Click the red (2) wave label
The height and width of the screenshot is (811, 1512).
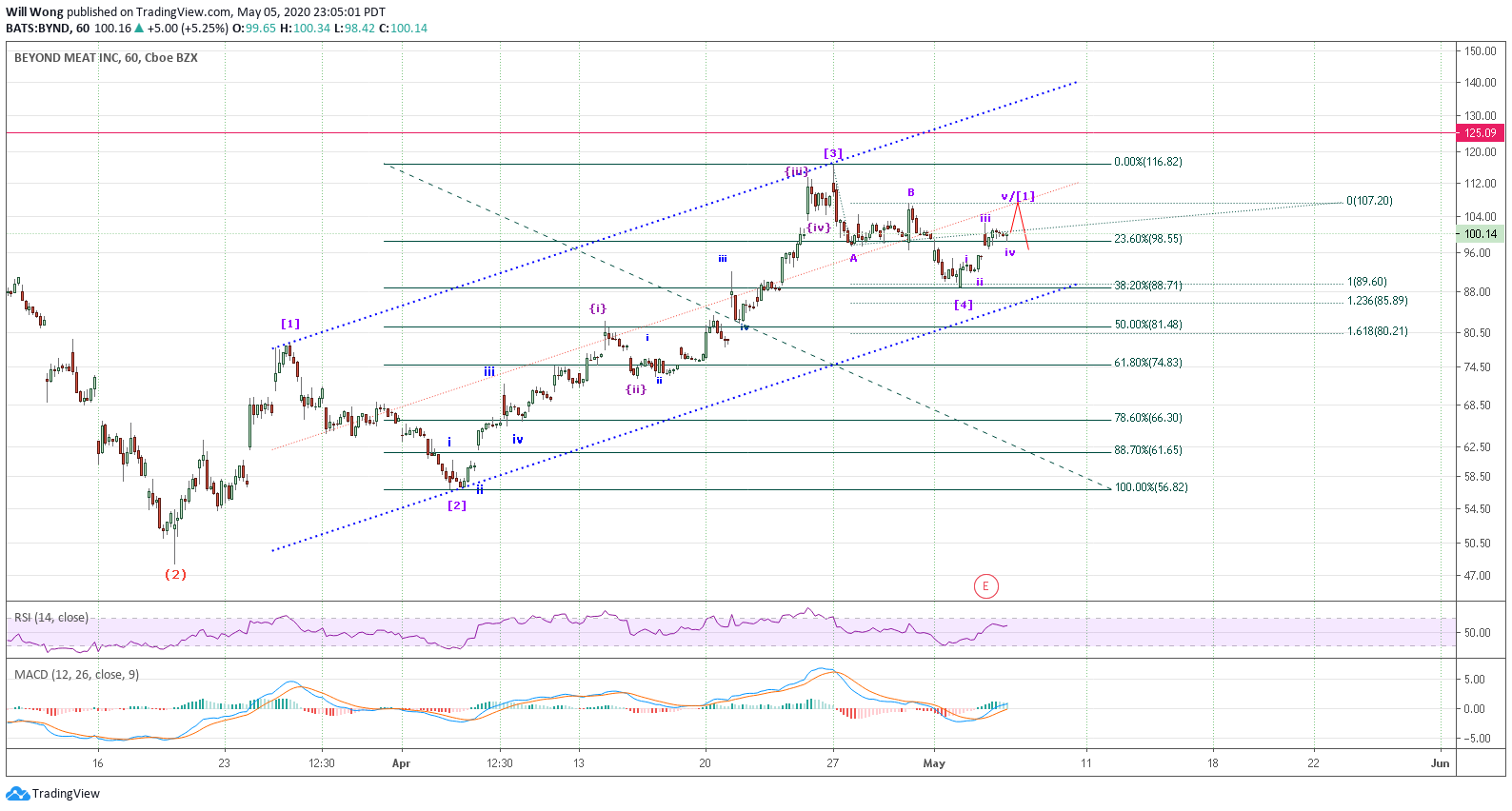175,574
